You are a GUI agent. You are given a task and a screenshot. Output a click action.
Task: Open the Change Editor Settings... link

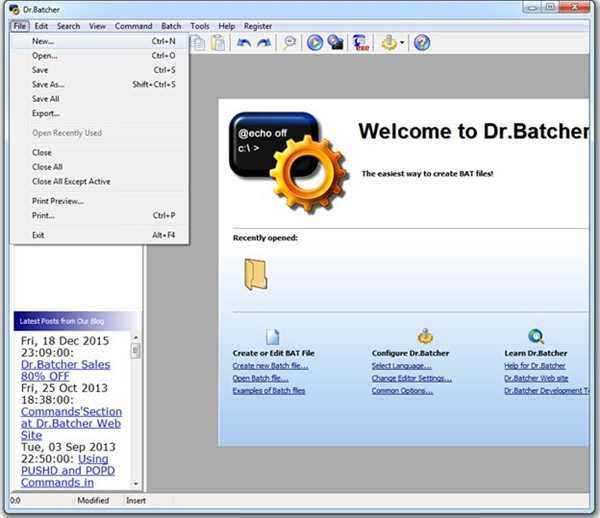click(411, 378)
